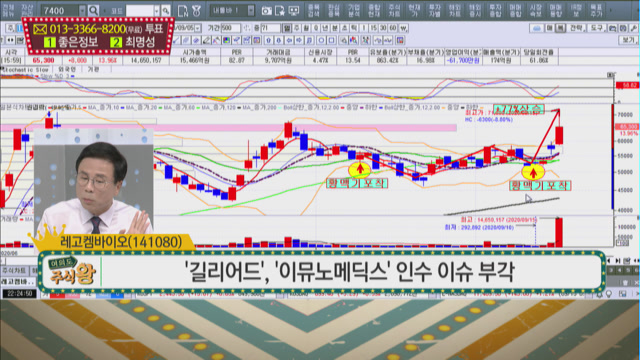Select the 분 minute chart period toggle
The image size is (640, 360).
(335, 28)
